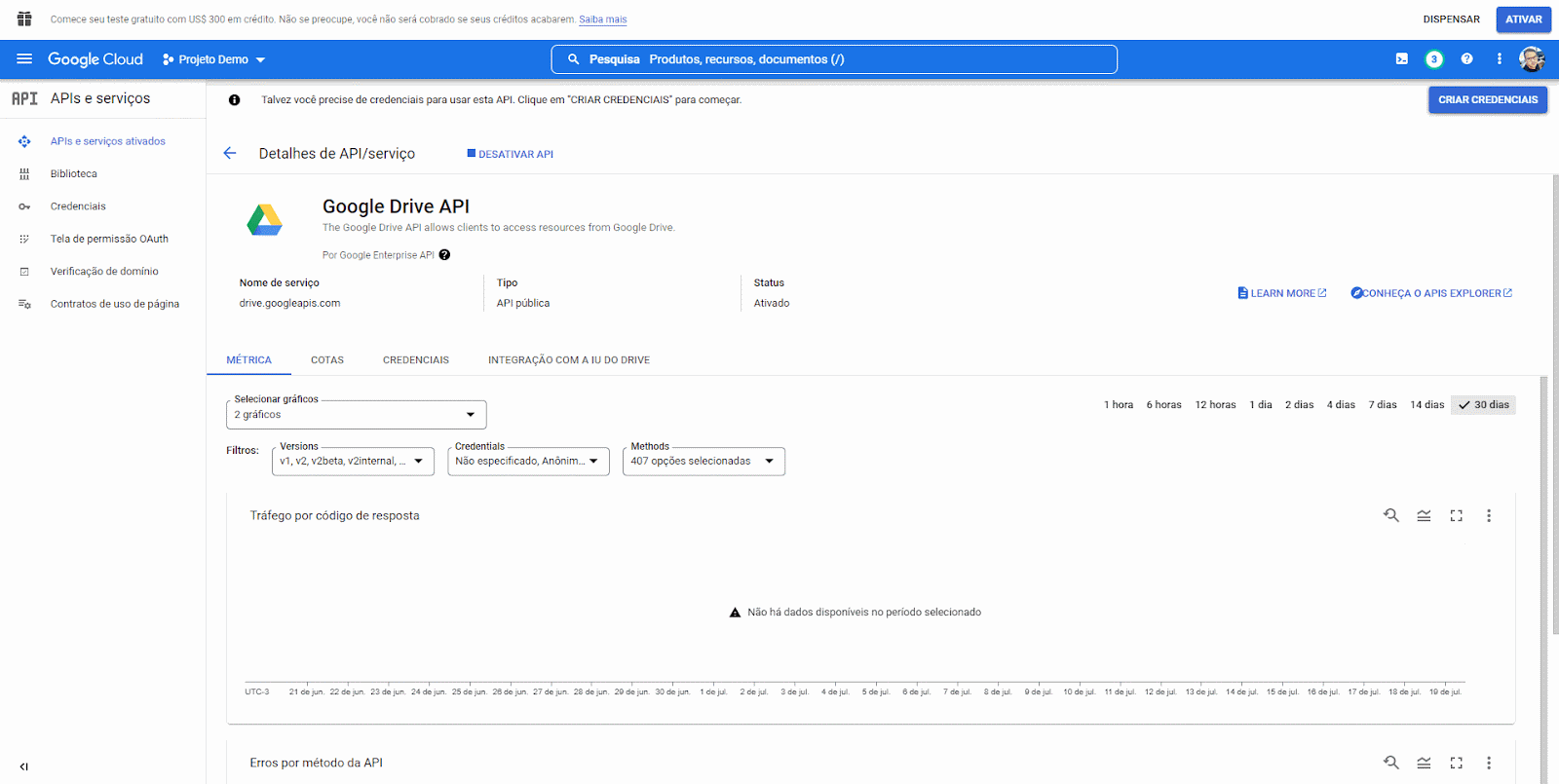This screenshot has width=1559, height=784.
Task: Toggle legend on Erros chart
Action: click(1424, 763)
